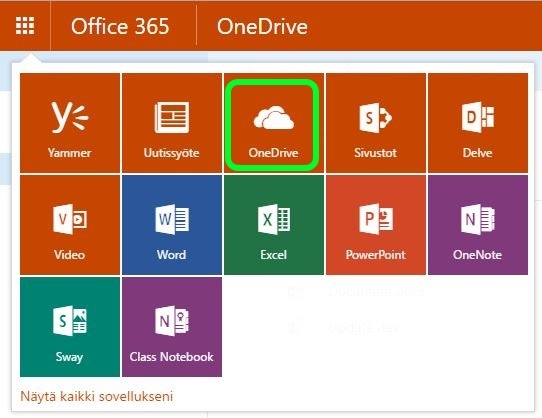The height and width of the screenshot is (418, 542).
Task: Open the Uutissyöte newsfeed tile
Action: click(x=172, y=123)
